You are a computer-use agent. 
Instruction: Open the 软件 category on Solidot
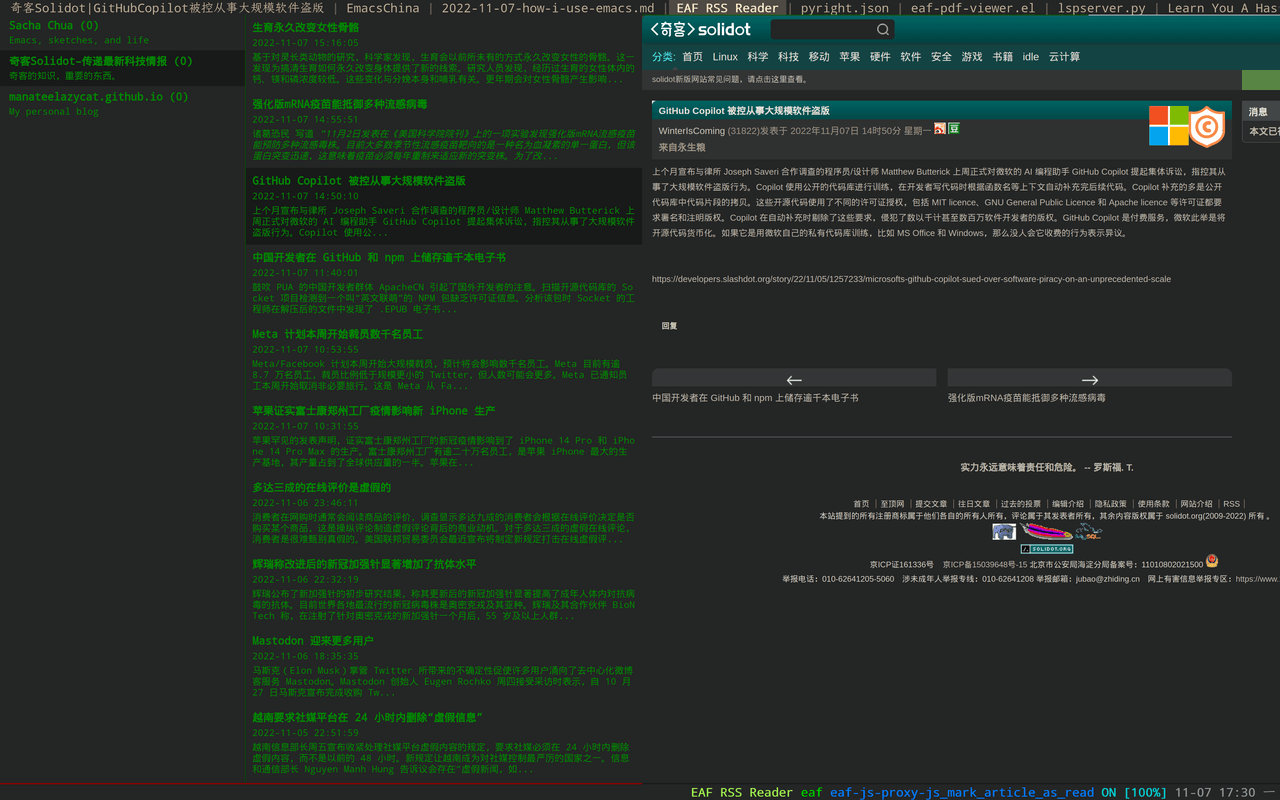click(910, 57)
